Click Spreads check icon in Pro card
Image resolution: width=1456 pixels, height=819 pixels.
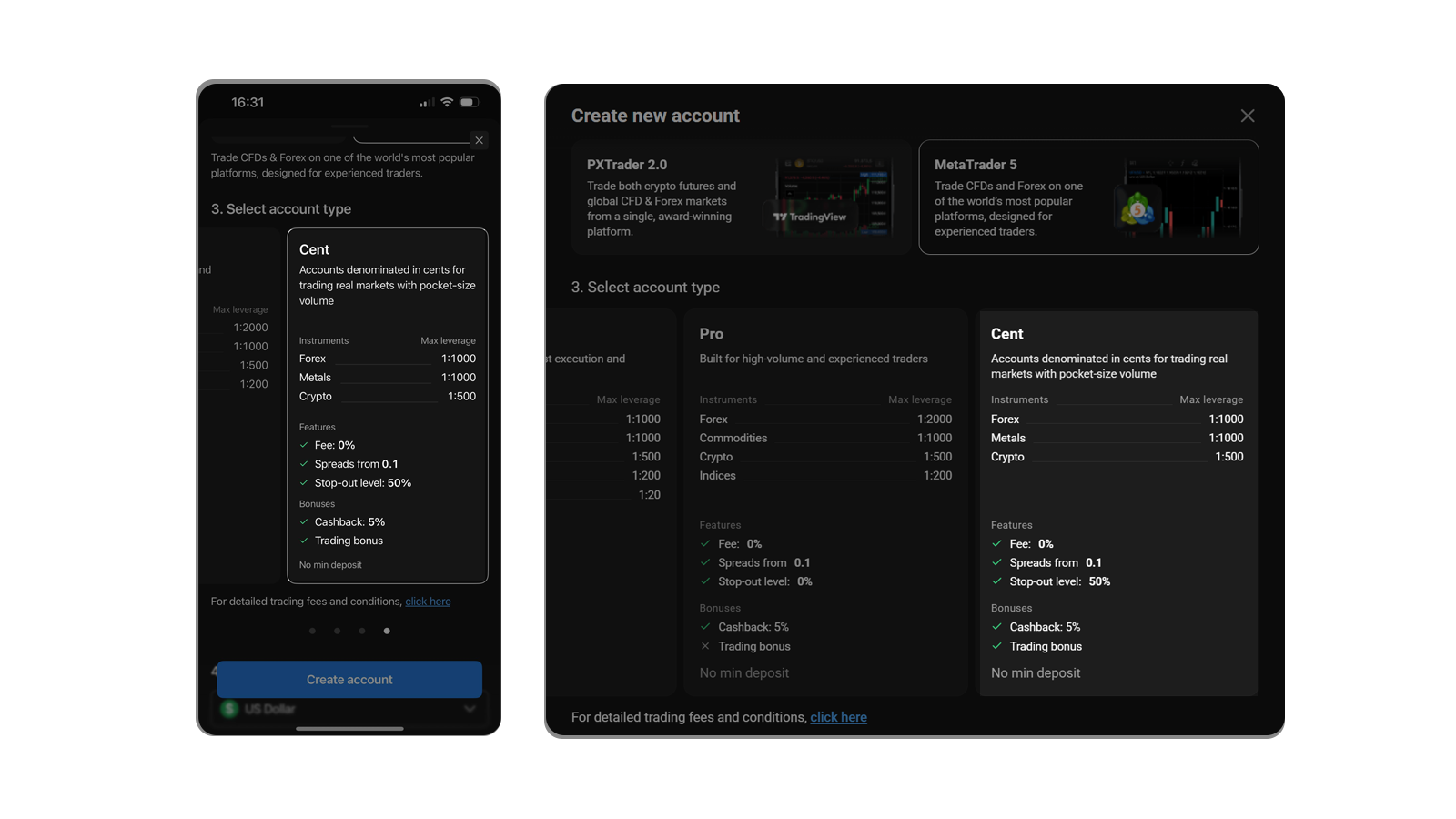pos(705,562)
